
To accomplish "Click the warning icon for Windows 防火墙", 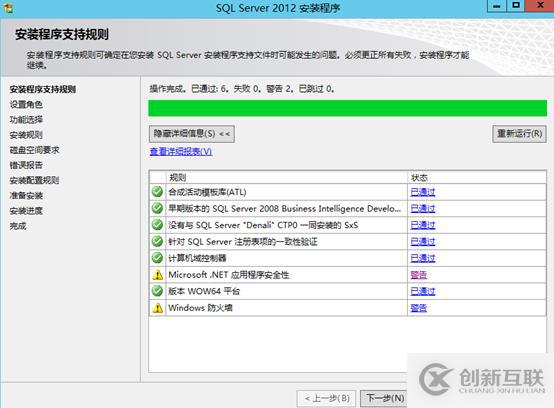I will pyautogui.click(x=158, y=308).
